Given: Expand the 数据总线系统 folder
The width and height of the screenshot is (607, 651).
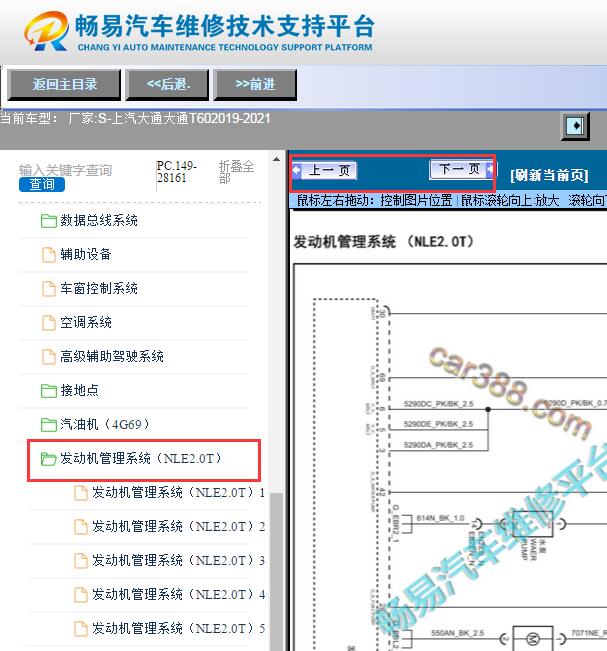Looking at the screenshot, I should (x=99, y=220).
